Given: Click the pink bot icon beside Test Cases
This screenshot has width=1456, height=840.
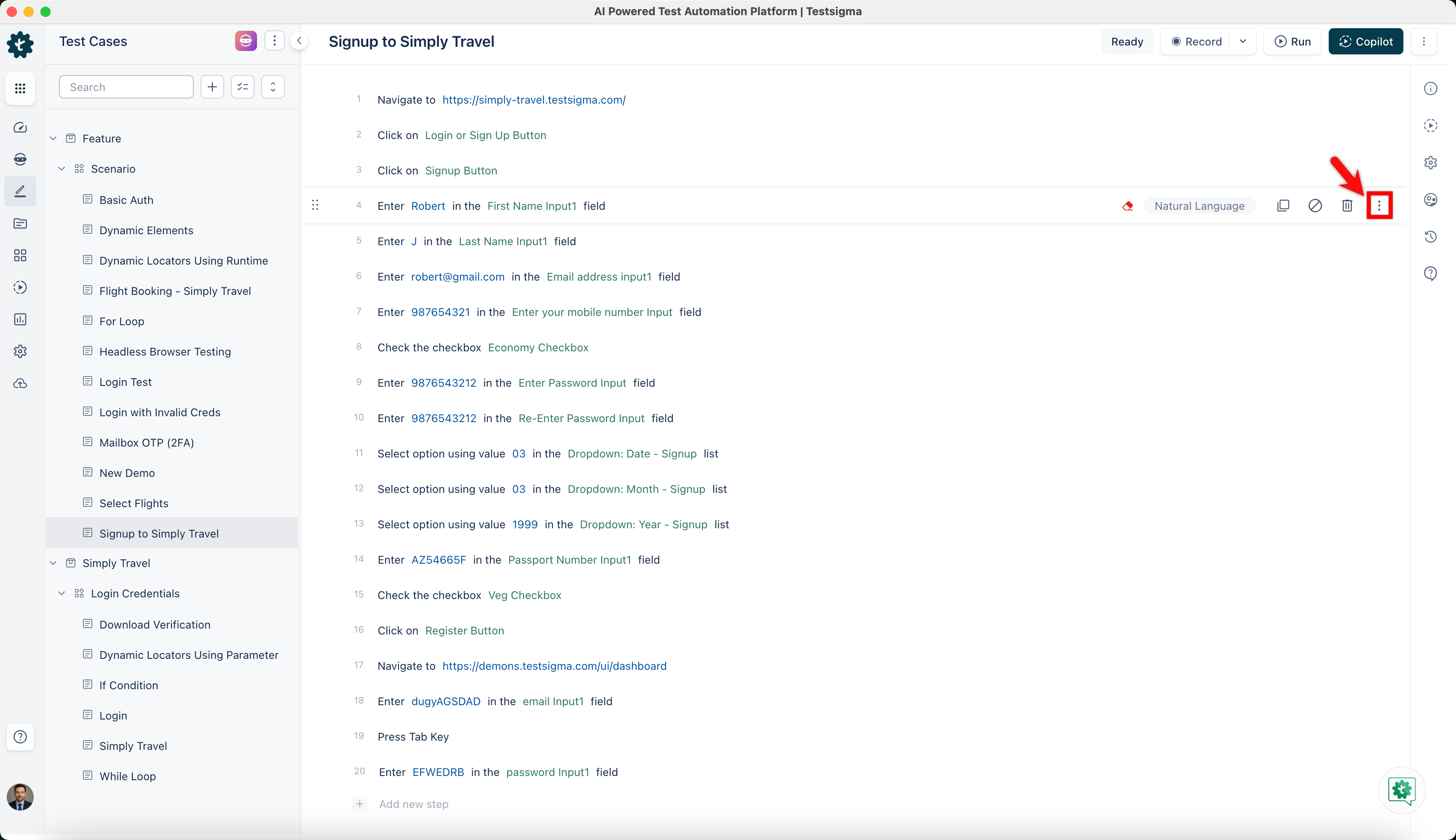Looking at the screenshot, I should pyautogui.click(x=246, y=41).
